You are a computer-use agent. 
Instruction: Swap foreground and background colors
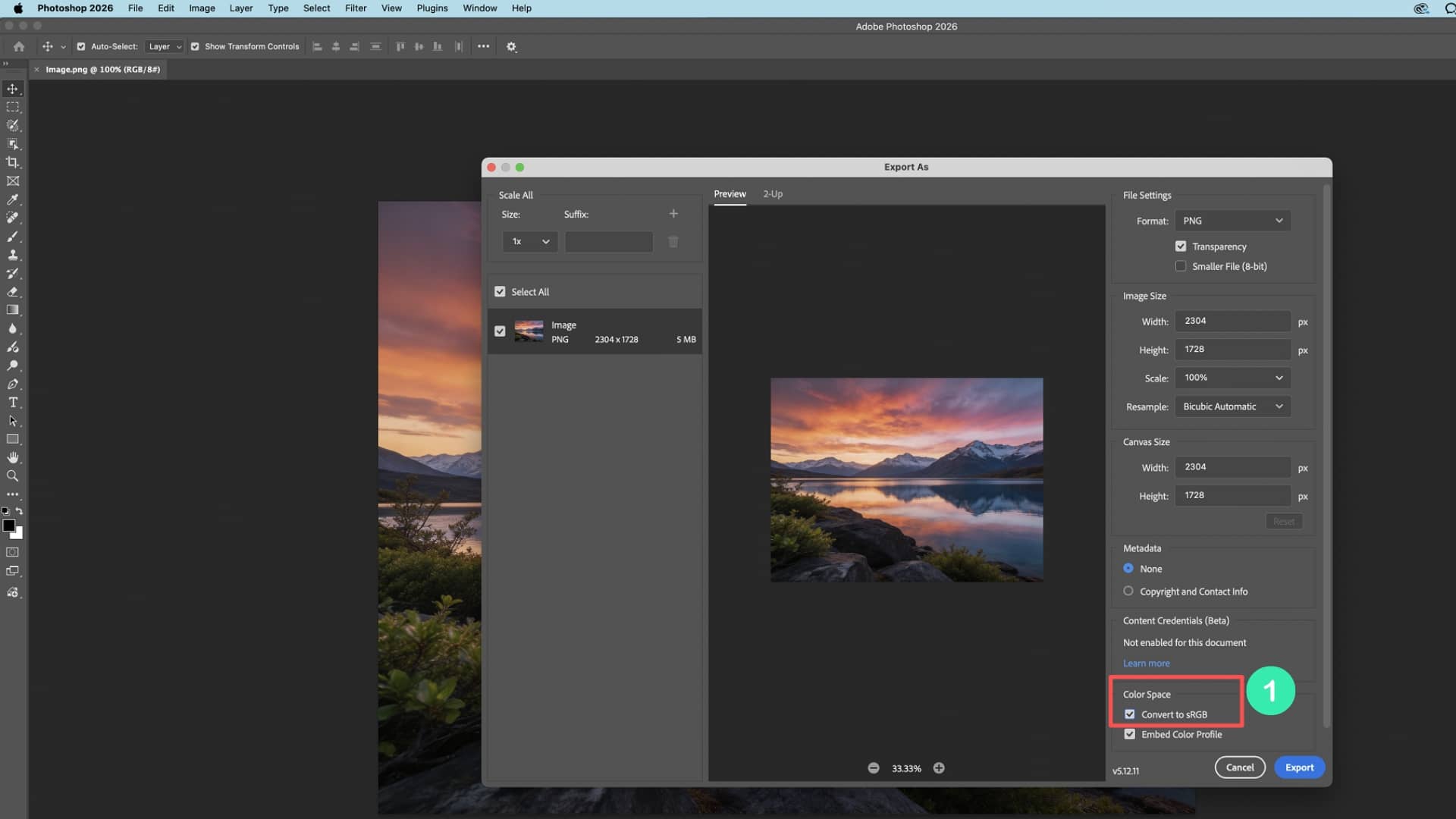coord(19,511)
